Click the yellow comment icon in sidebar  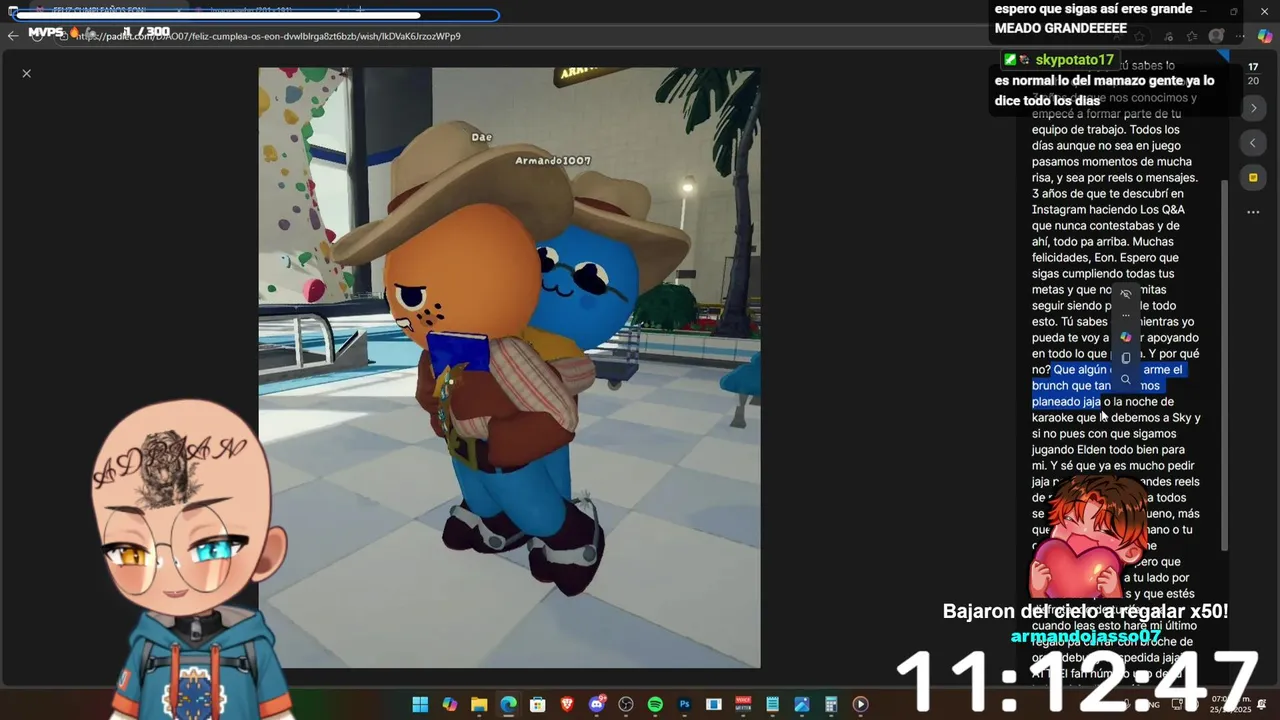(x=1253, y=178)
